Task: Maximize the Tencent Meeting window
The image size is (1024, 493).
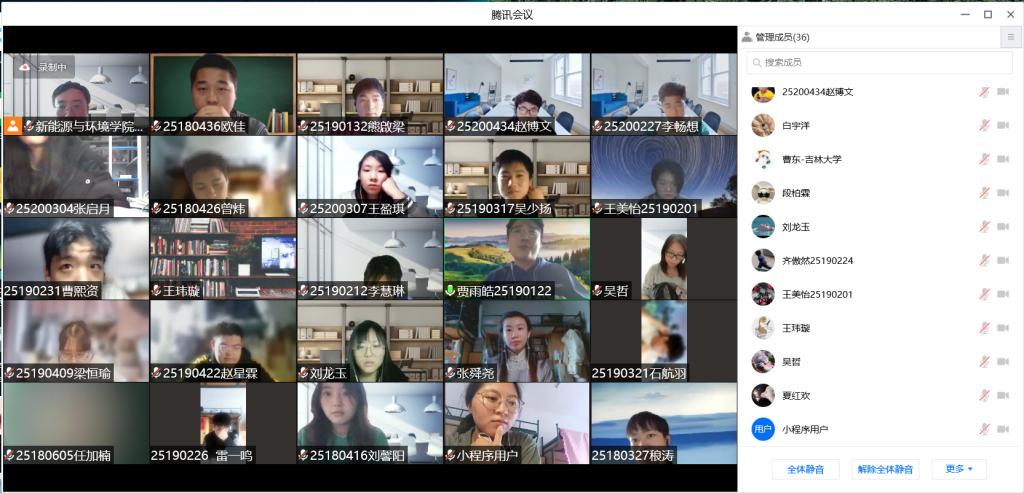Action: (x=987, y=14)
